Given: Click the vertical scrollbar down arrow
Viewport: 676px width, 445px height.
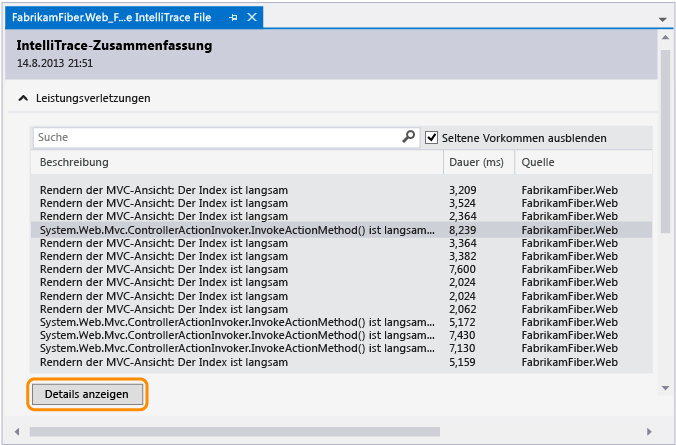Looking at the screenshot, I should point(665,389).
